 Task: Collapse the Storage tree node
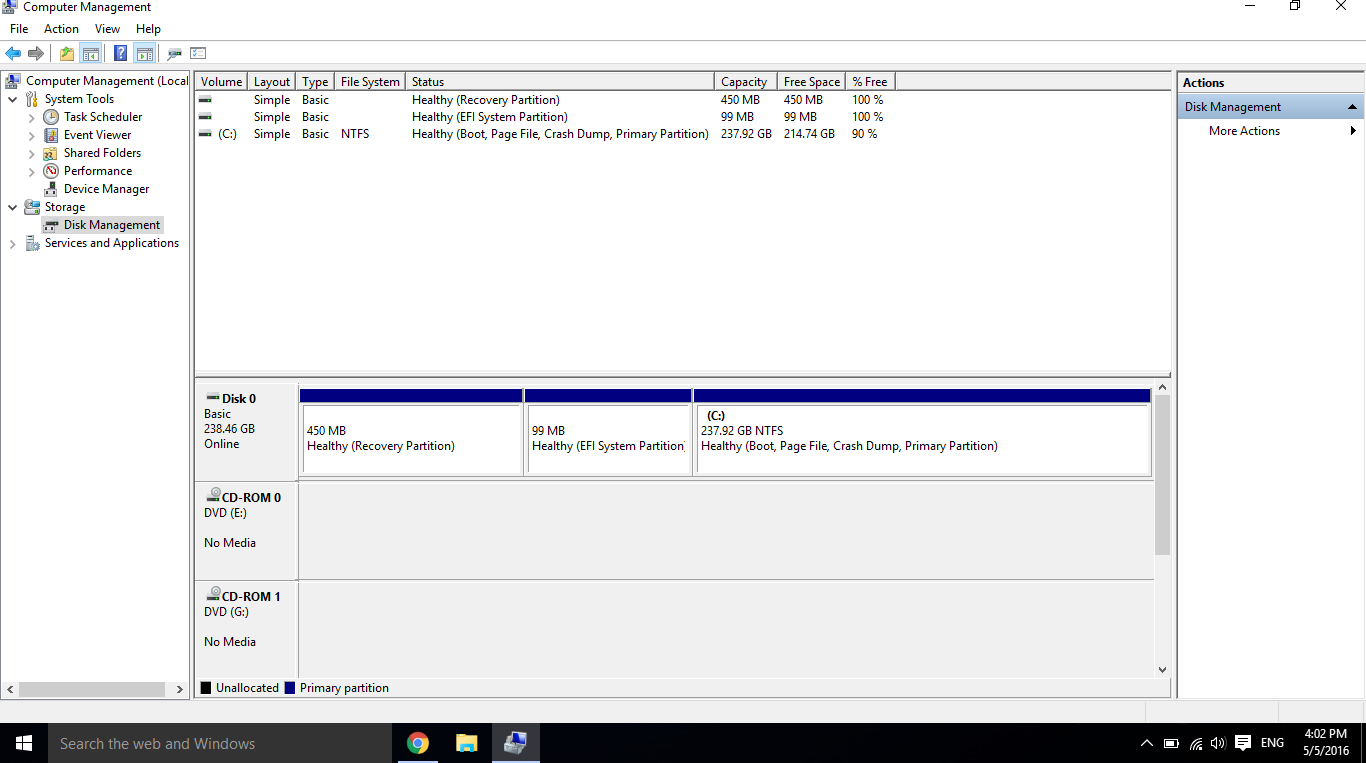click(12, 207)
